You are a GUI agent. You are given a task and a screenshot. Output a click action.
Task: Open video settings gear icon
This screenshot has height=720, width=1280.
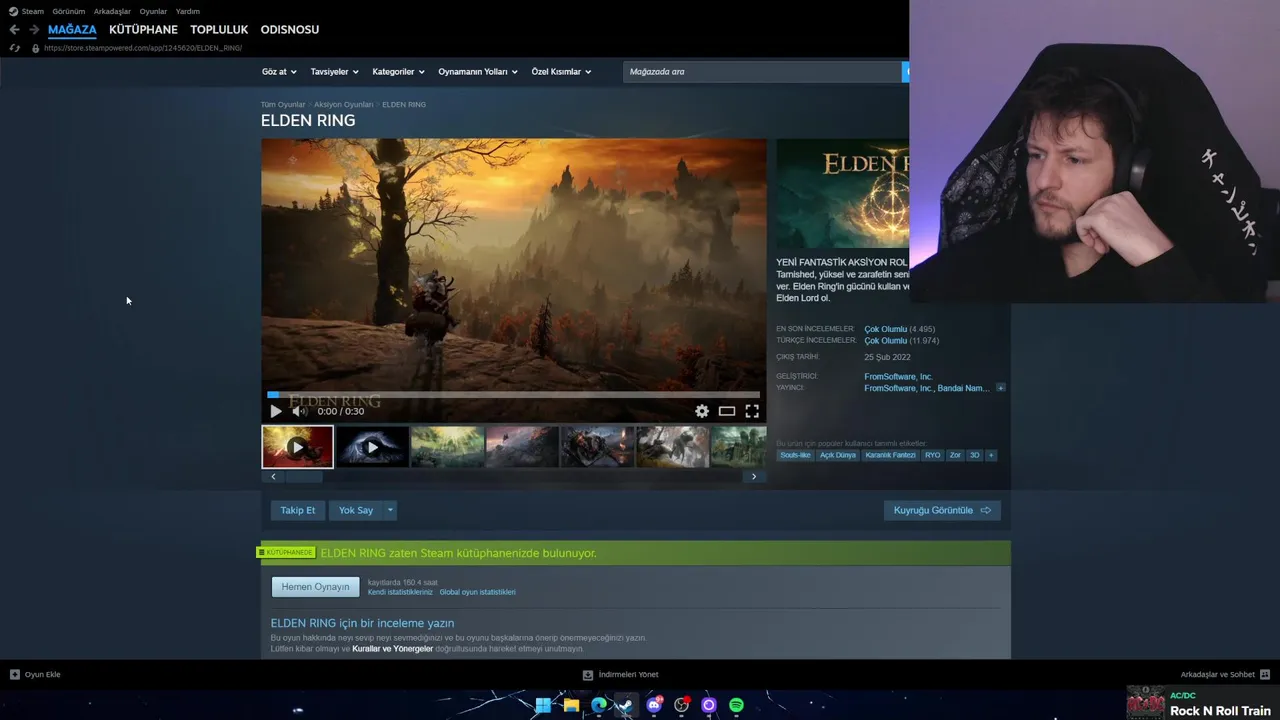(x=702, y=411)
